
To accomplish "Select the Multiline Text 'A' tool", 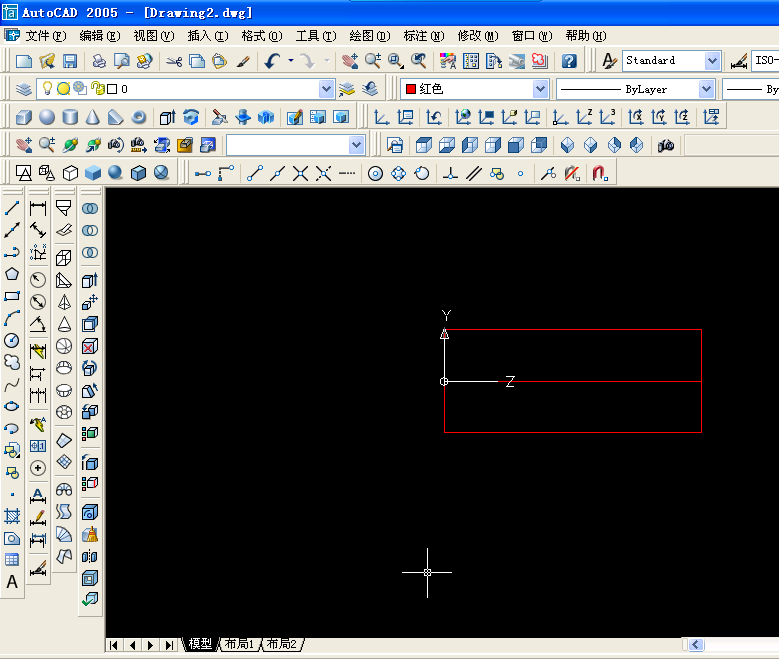I will pyautogui.click(x=12, y=581).
